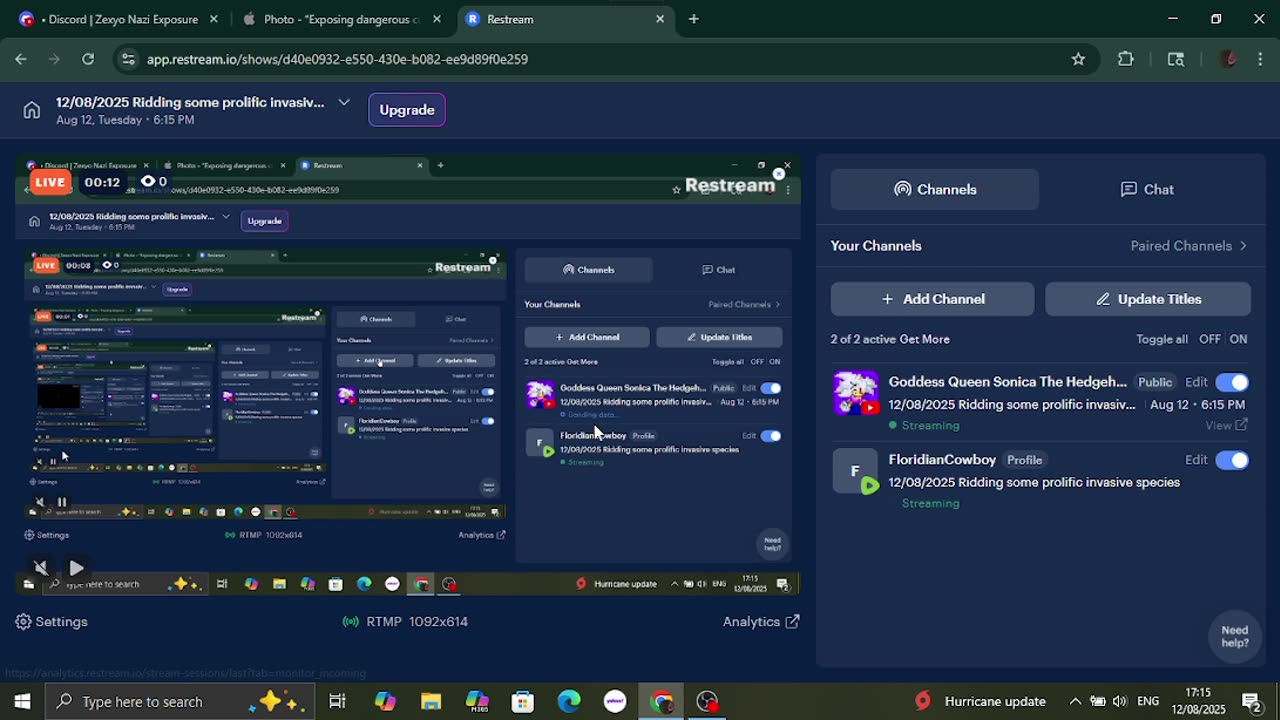This screenshot has width=1280, height=720.
Task: Open the Windows Start menu
Action: point(22,701)
